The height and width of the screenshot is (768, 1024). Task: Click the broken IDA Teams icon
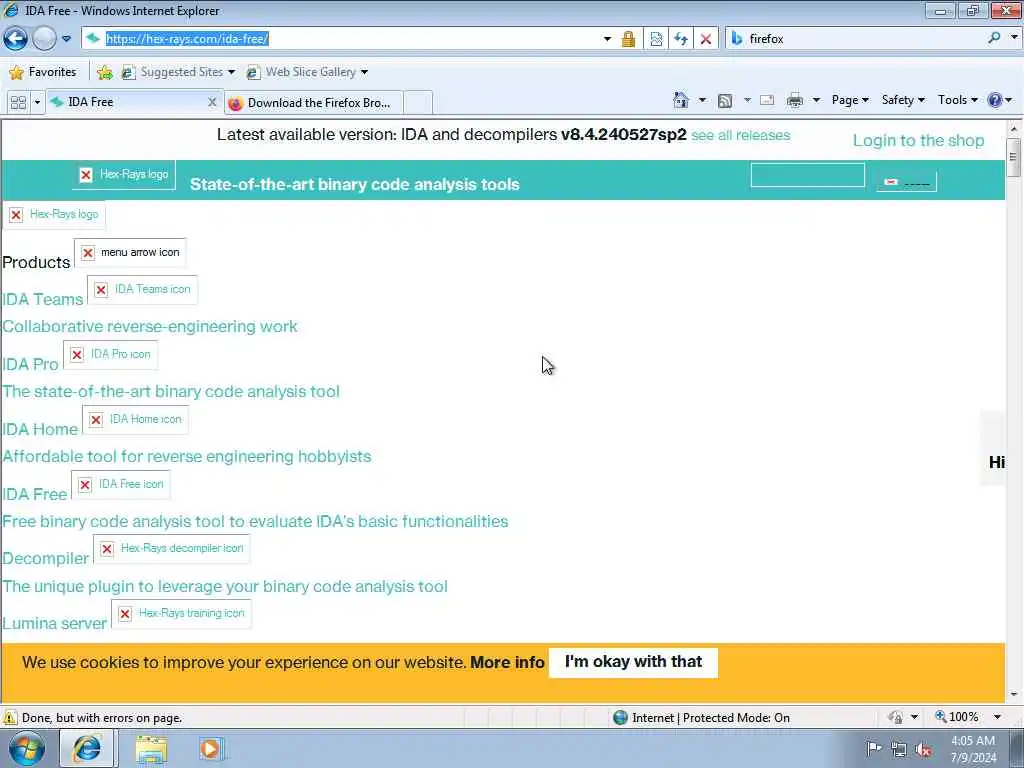point(142,289)
